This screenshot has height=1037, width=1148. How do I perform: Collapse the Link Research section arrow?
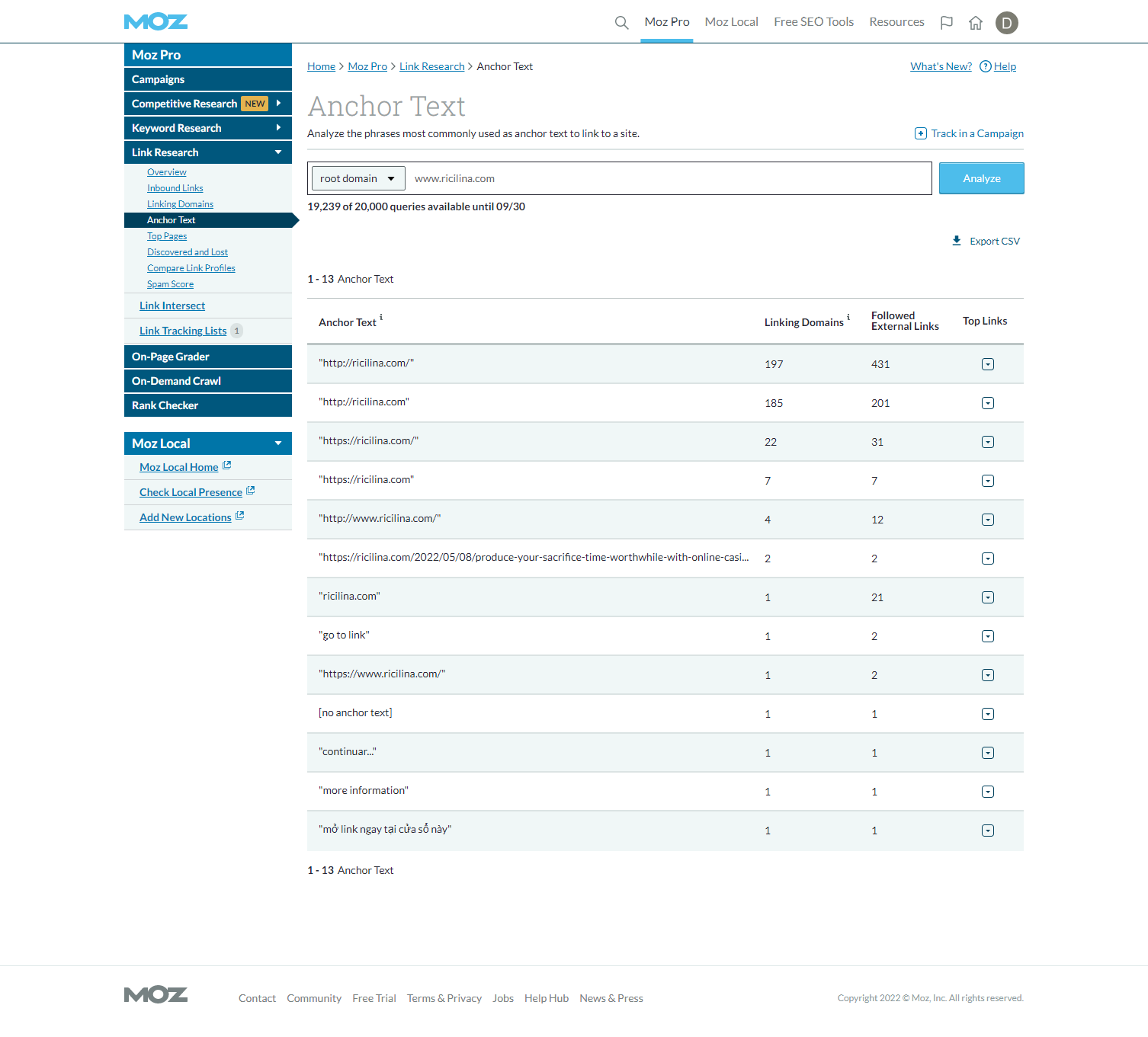coord(278,152)
